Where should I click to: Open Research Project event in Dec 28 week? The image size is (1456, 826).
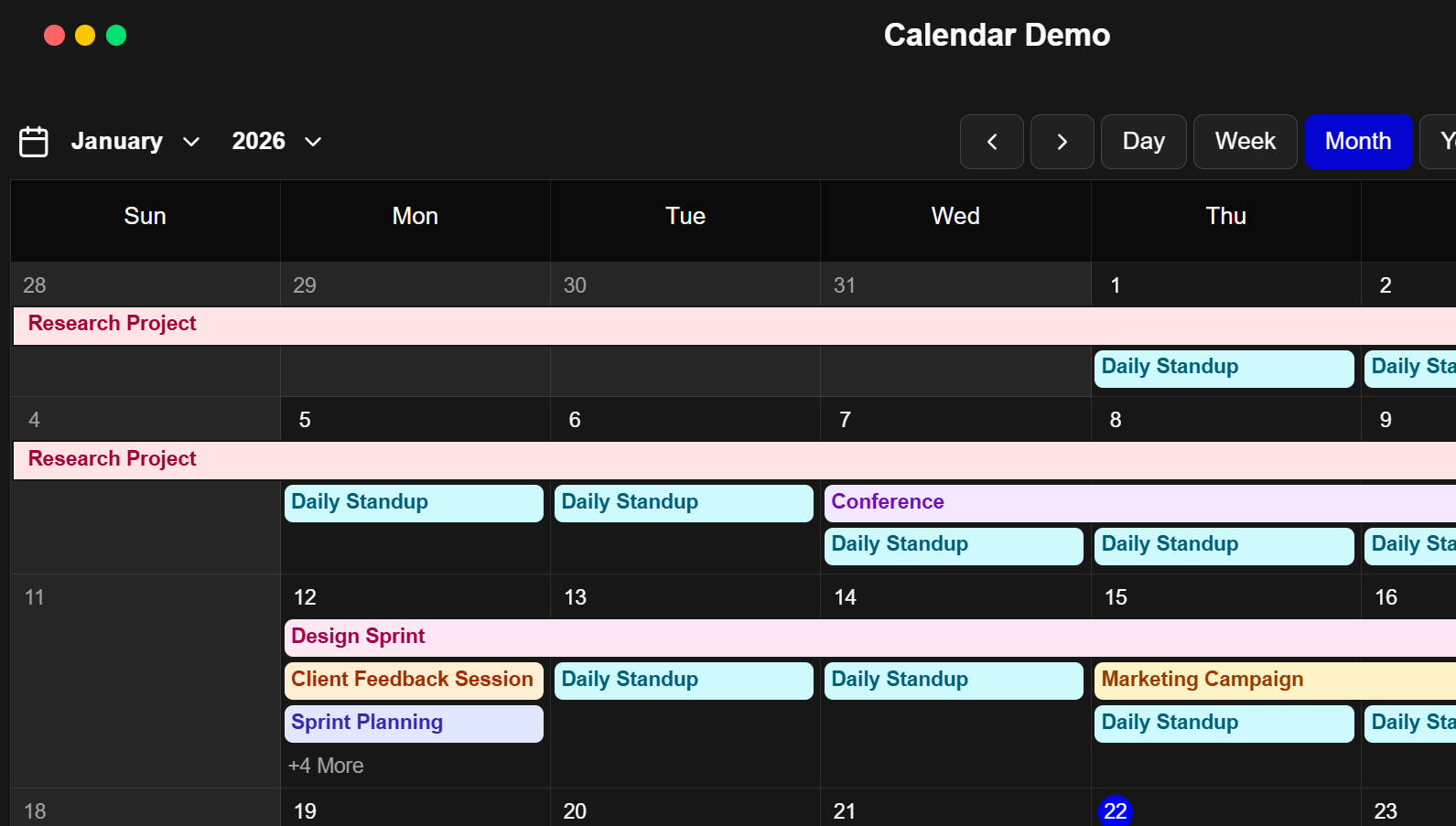point(735,326)
